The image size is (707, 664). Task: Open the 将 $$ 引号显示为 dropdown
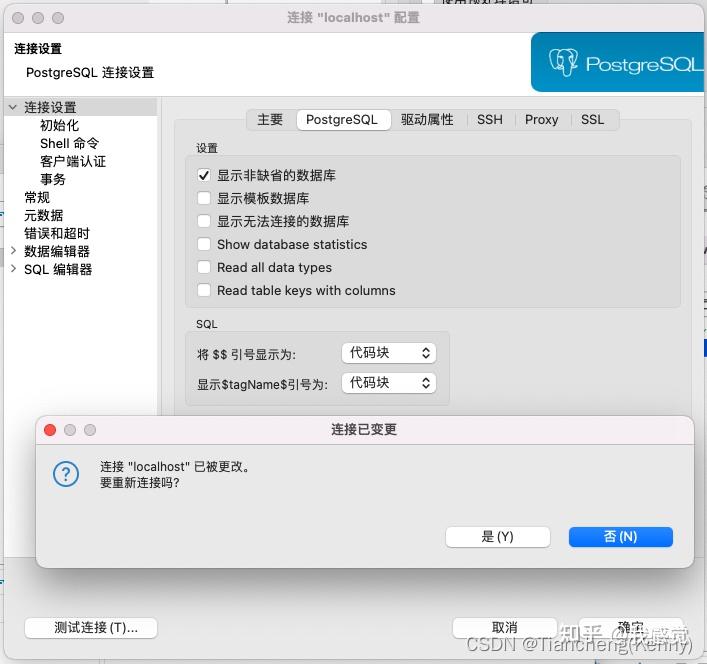tap(389, 353)
